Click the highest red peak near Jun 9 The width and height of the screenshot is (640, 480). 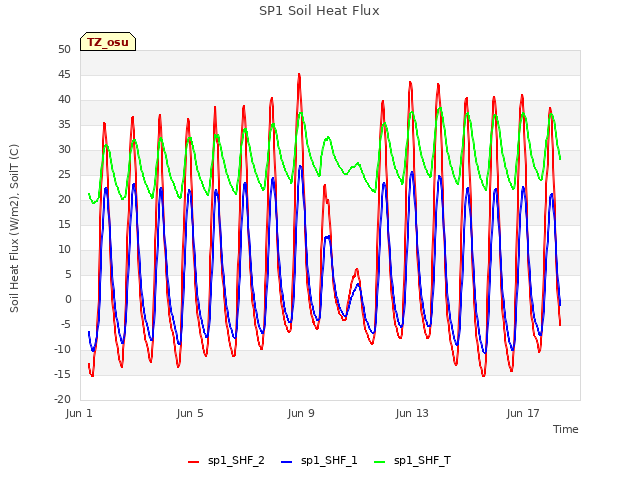tap(299, 75)
